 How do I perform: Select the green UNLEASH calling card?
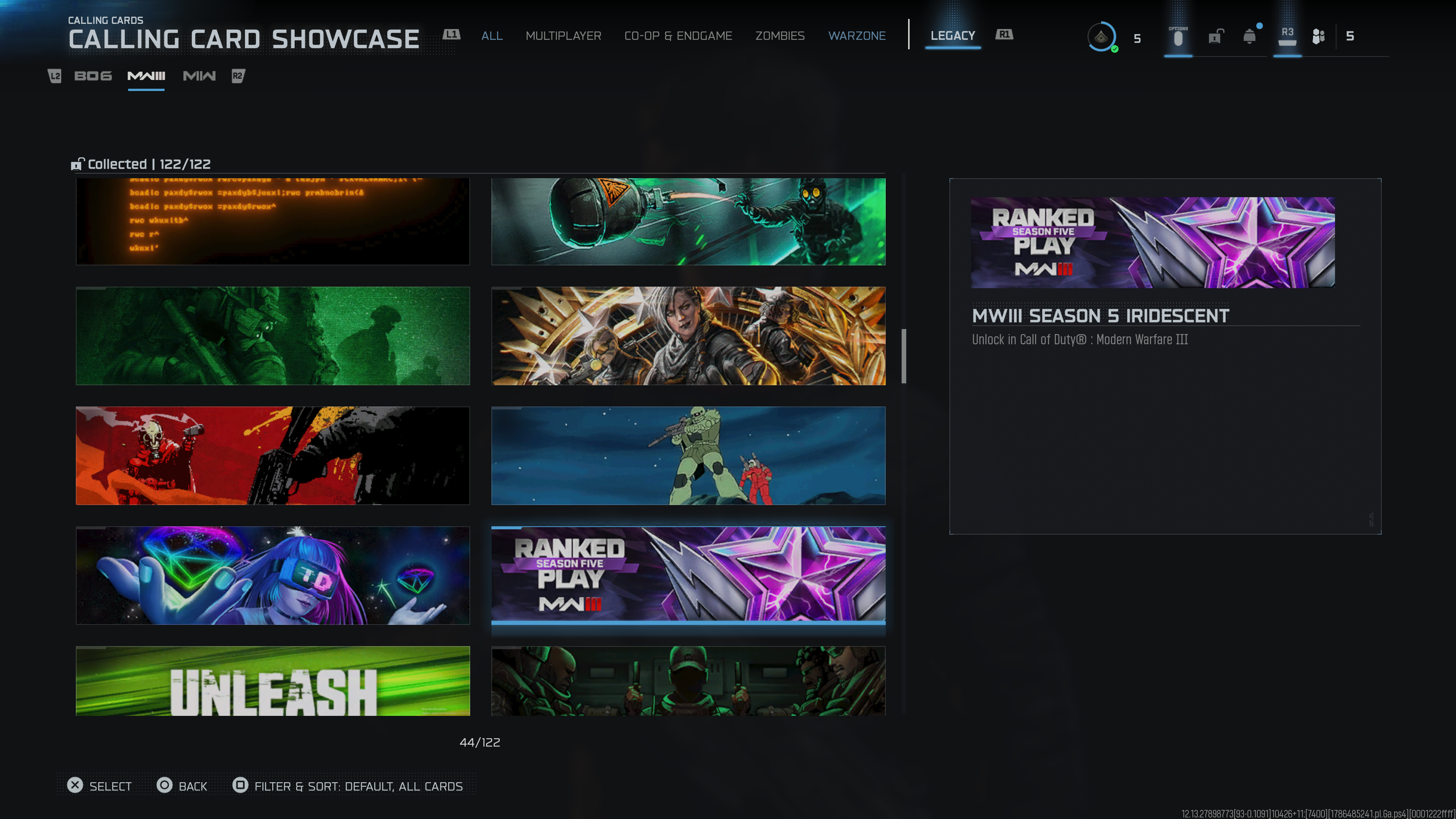coord(273,681)
